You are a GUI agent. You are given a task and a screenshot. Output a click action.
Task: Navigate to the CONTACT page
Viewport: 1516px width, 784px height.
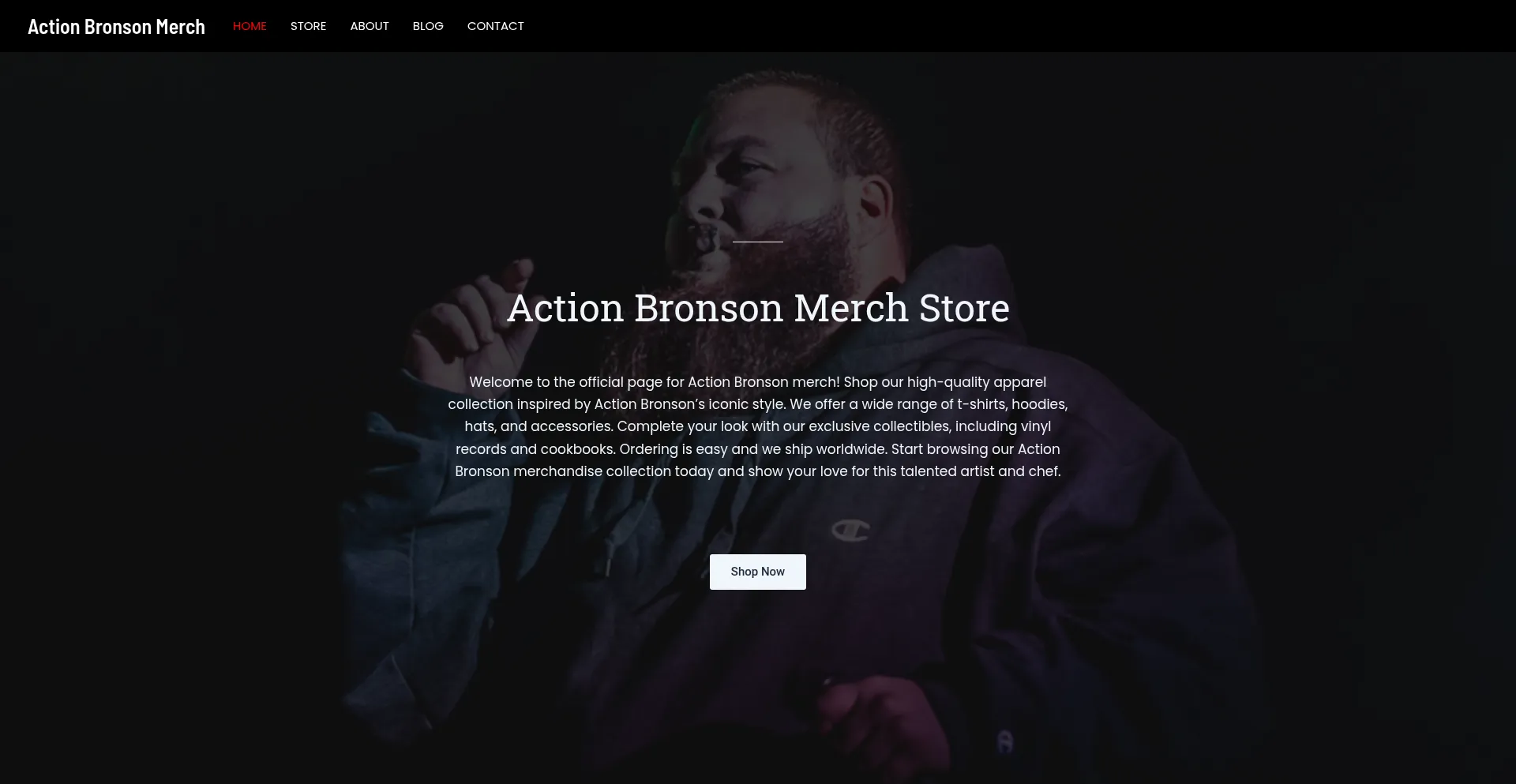coord(496,26)
